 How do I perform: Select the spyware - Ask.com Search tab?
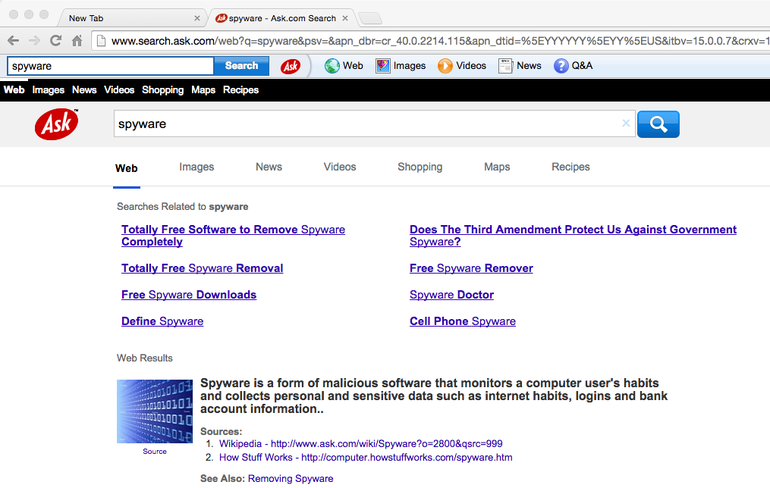click(282, 18)
